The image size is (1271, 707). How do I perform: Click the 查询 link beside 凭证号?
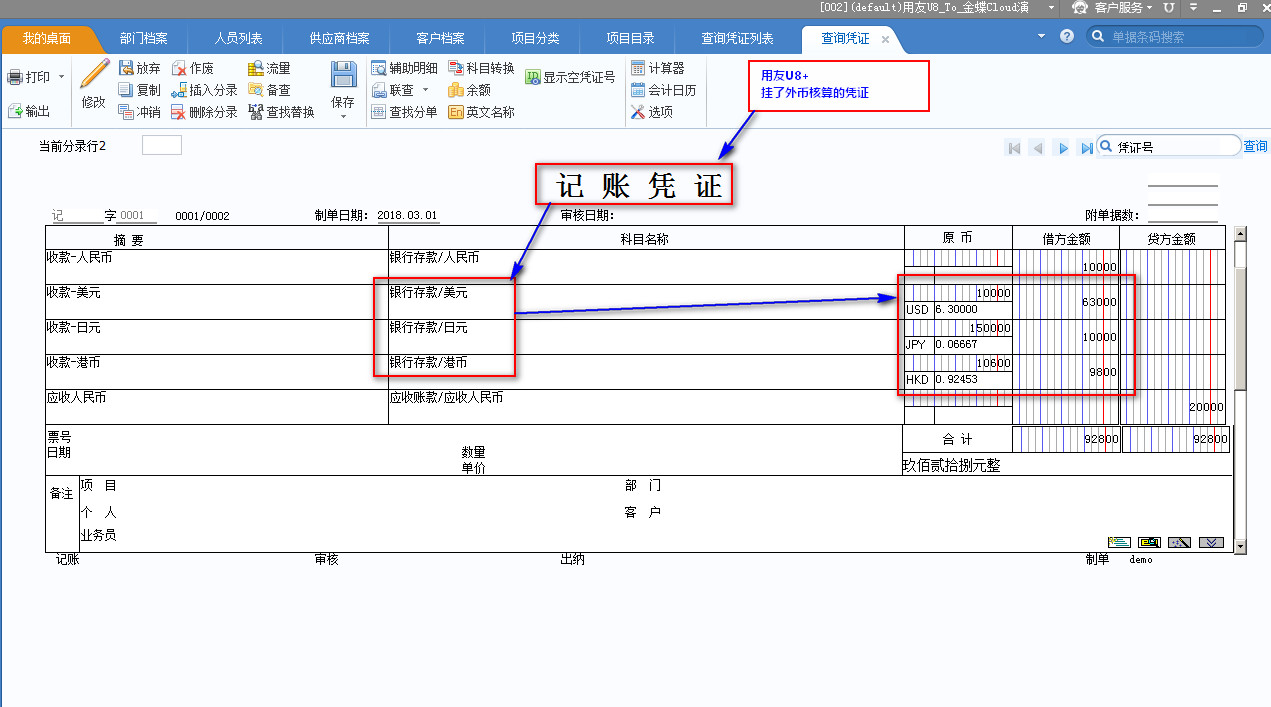[1255, 147]
